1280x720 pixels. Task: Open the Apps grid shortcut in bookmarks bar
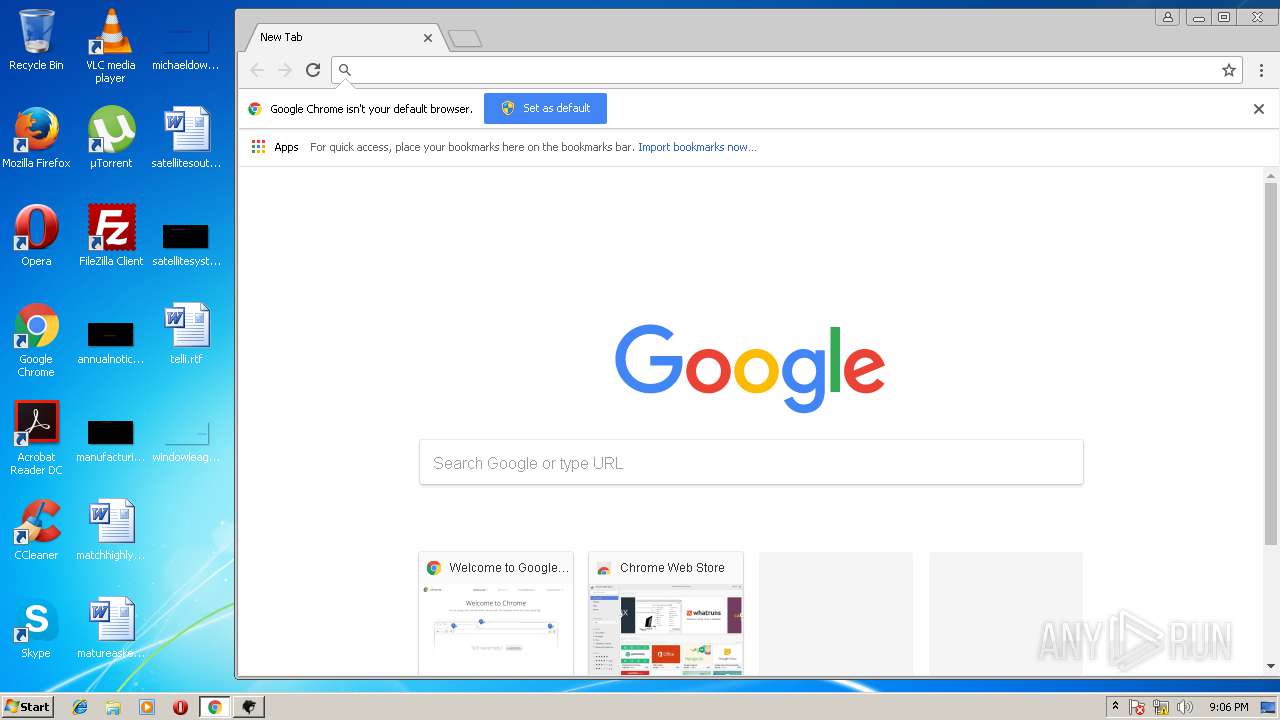tap(275, 147)
